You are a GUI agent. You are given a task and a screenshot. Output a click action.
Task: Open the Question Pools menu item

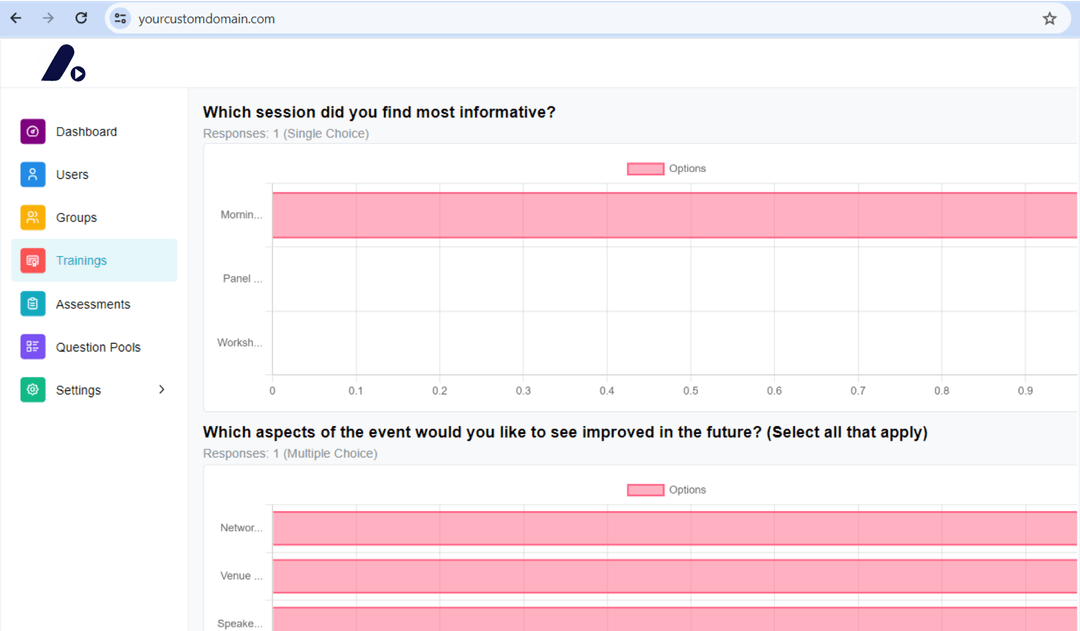pos(98,347)
